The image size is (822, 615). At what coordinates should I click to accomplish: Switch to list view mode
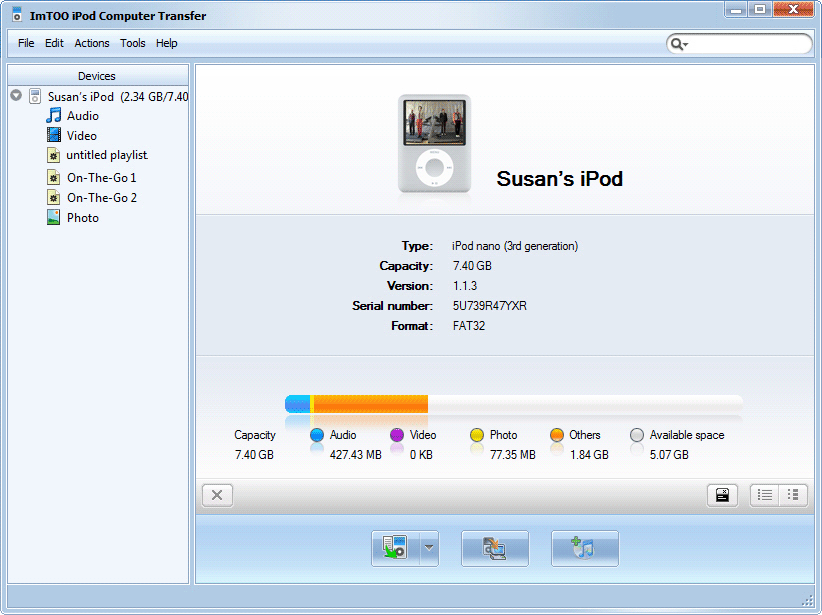point(764,495)
